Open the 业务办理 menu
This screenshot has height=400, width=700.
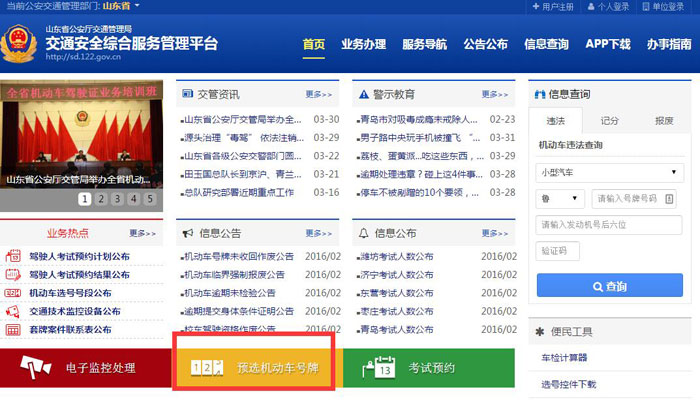(x=363, y=44)
